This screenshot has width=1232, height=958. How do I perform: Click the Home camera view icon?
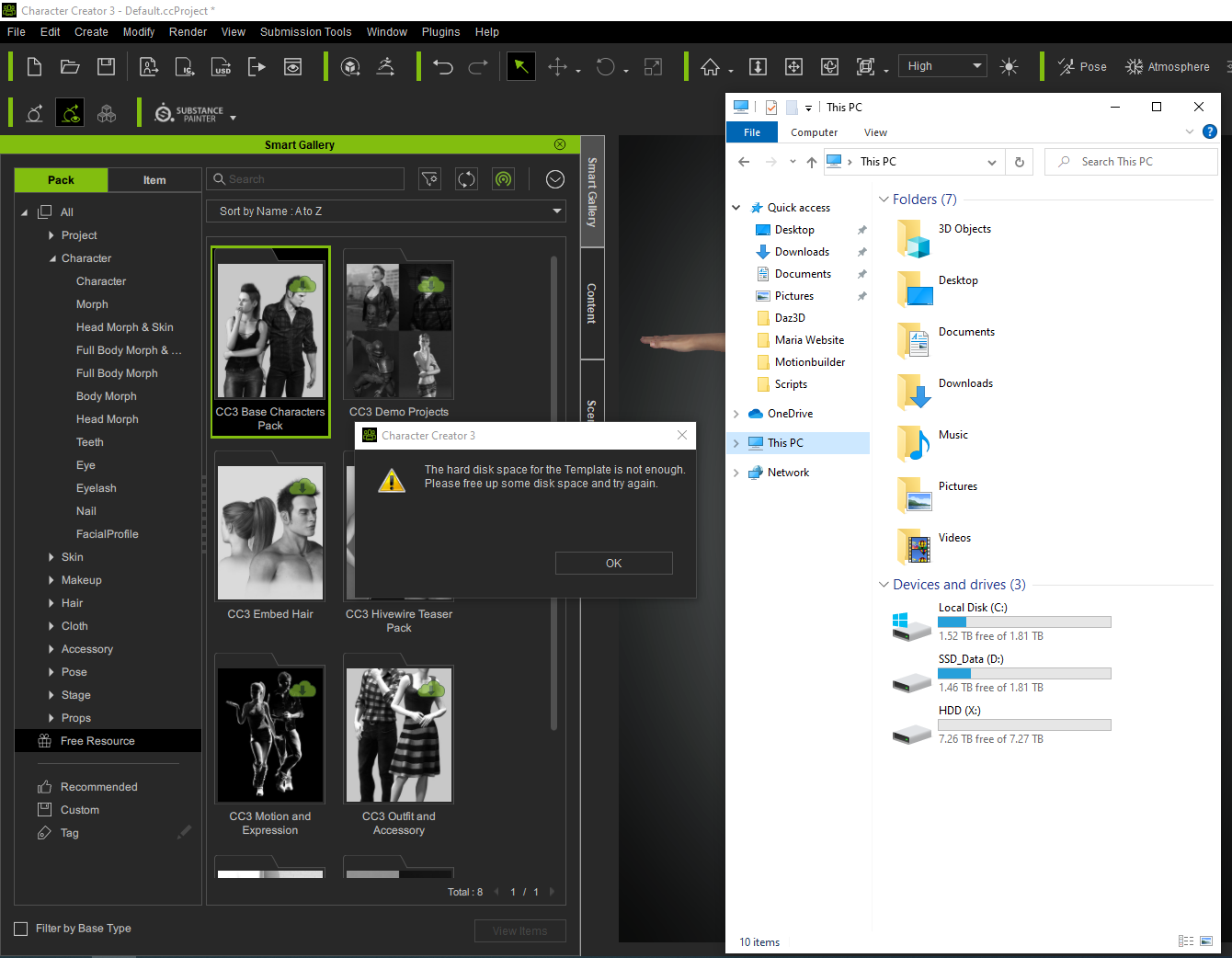point(710,67)
